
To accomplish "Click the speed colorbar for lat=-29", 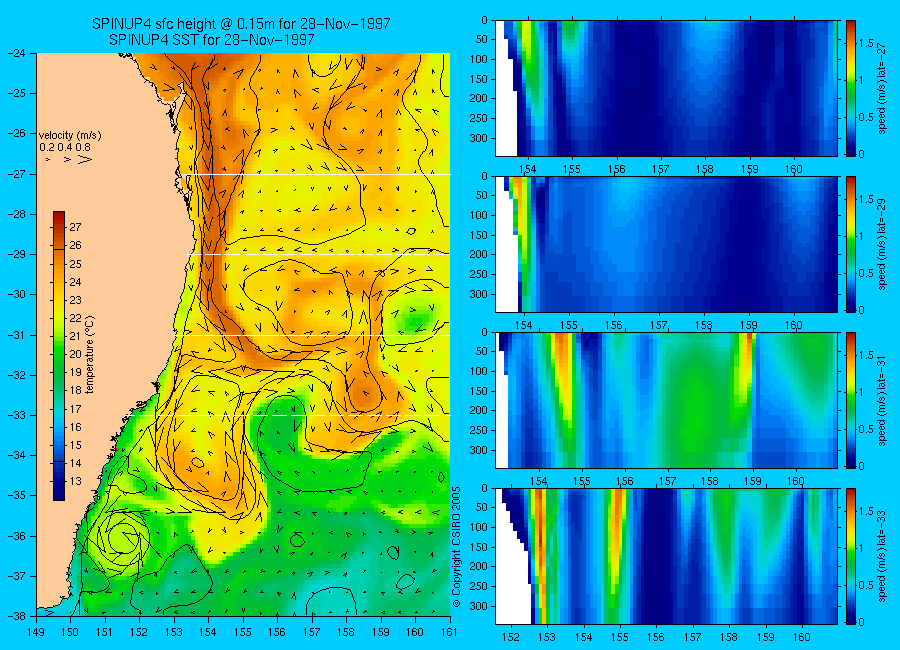I will tap(851, 244).
